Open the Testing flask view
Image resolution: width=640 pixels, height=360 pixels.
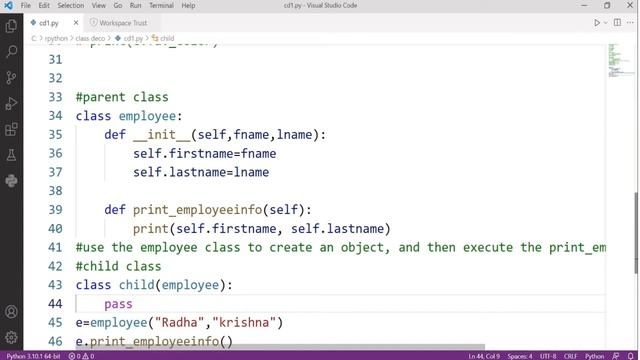point(11,155)
